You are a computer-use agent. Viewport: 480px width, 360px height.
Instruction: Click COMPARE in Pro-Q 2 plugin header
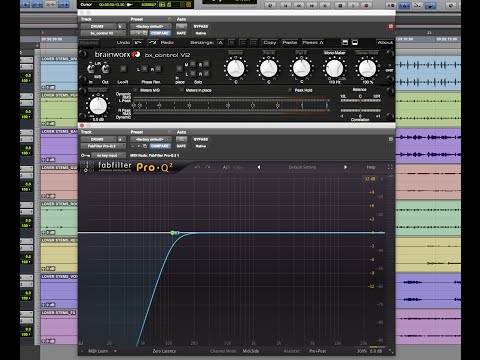[x=160, y=146]
